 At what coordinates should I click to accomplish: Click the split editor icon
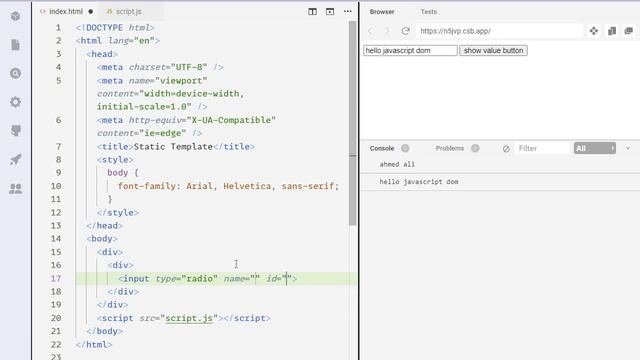312,11
